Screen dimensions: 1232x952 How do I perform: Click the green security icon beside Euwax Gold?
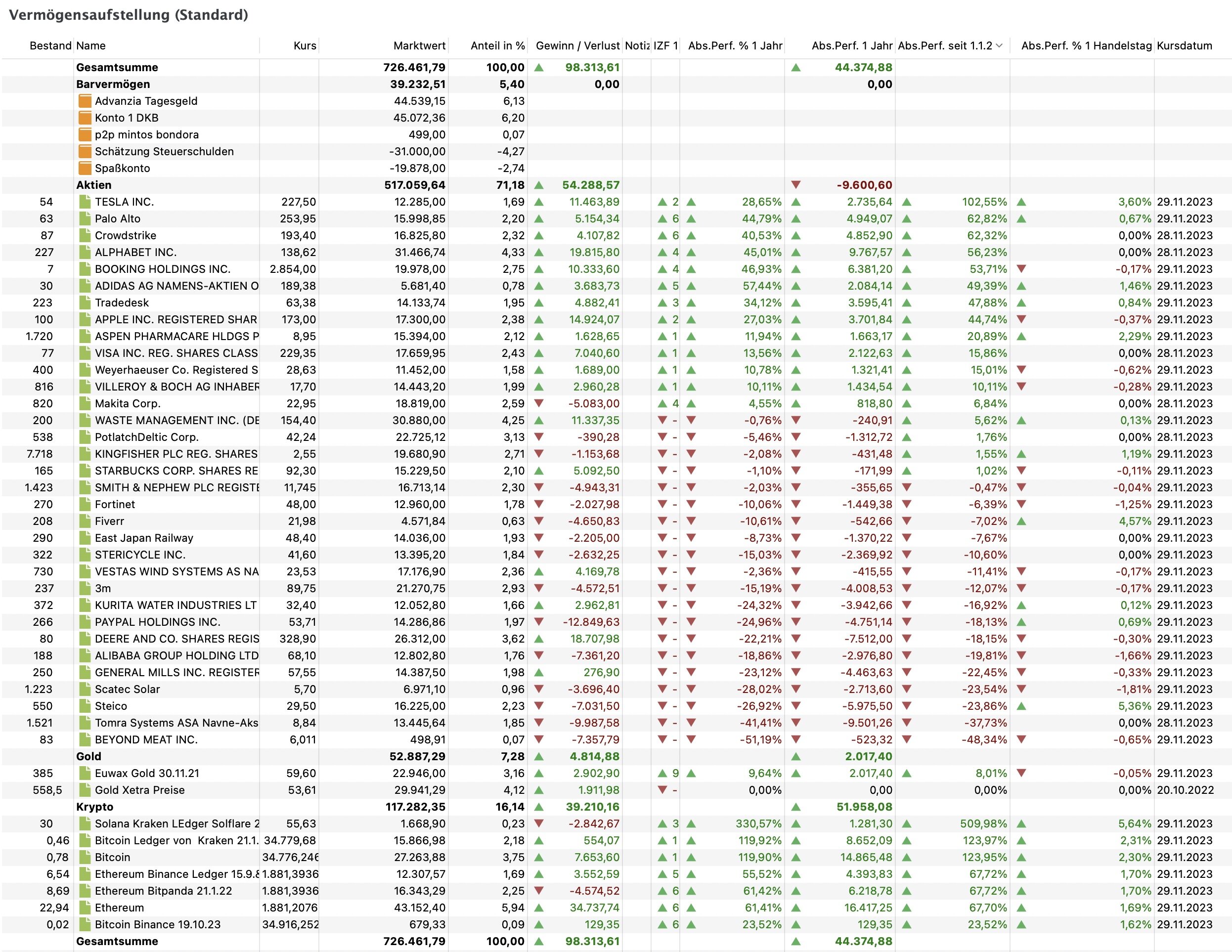(85, 773)
